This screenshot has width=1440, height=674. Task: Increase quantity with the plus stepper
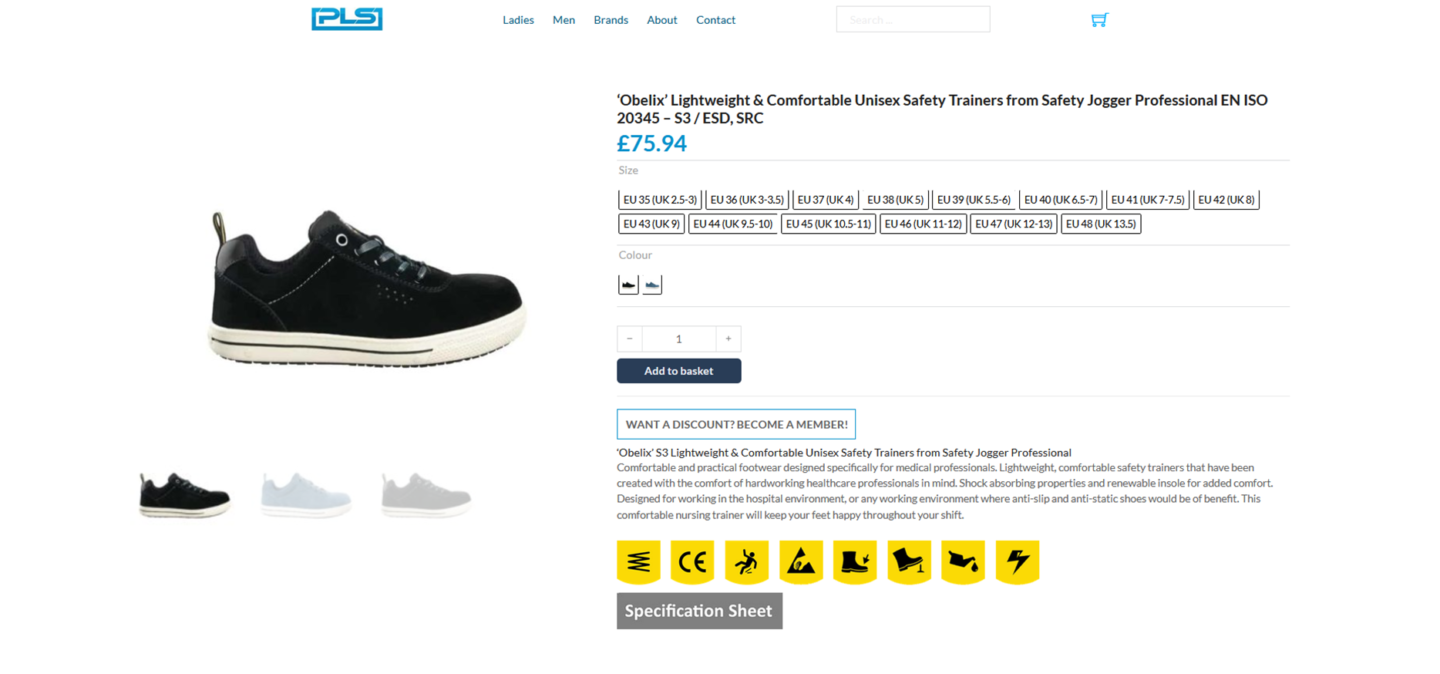[x=728, y=338]
